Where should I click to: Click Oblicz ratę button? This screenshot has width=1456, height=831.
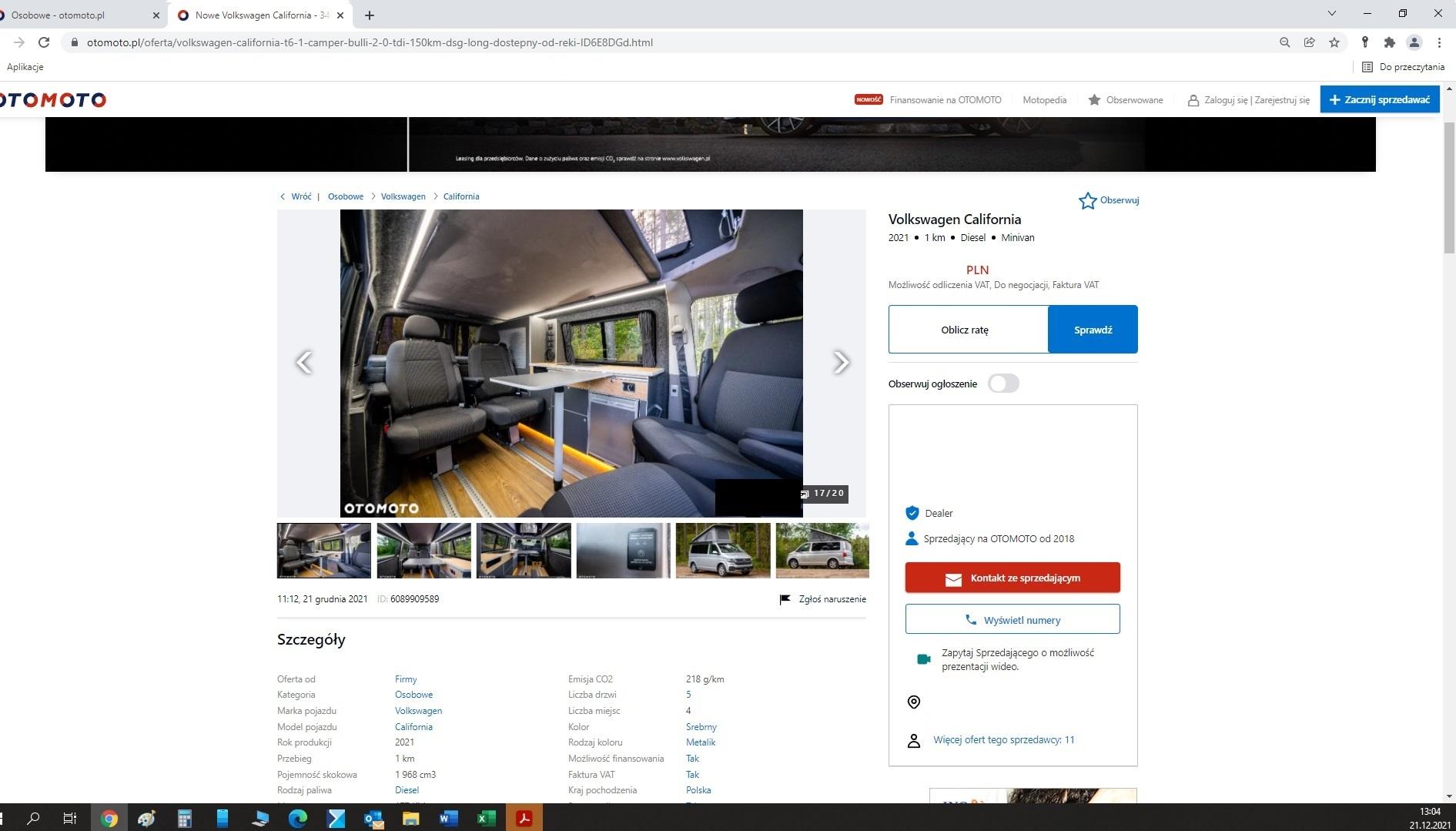click(x=969, y=330)
